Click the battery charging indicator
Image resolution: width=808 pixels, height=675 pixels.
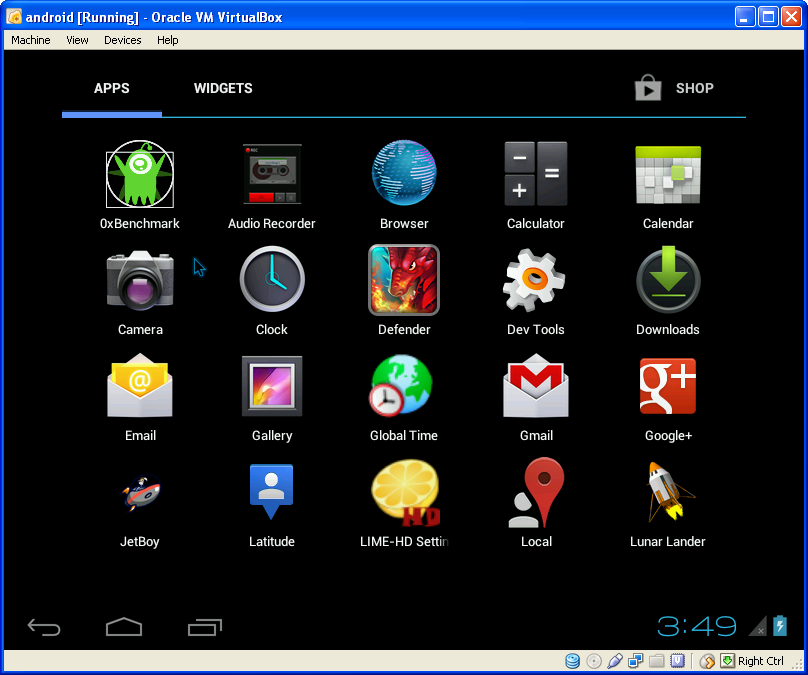(780, 626)
